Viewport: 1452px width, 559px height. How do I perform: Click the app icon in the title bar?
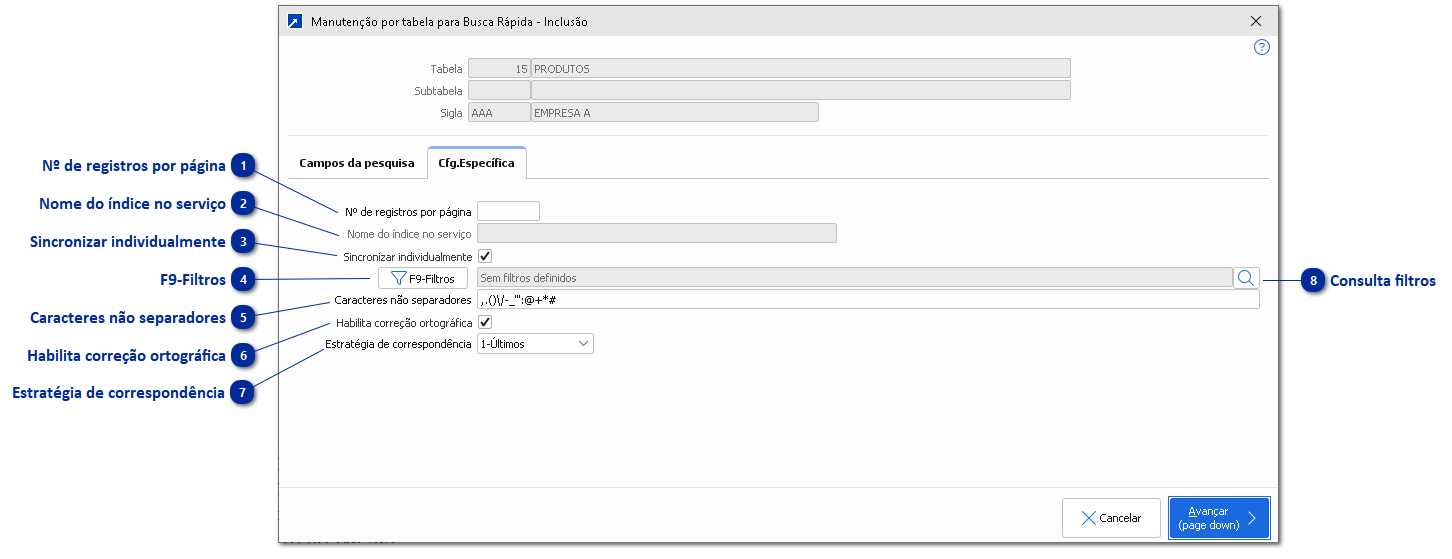tap(295, 21)
